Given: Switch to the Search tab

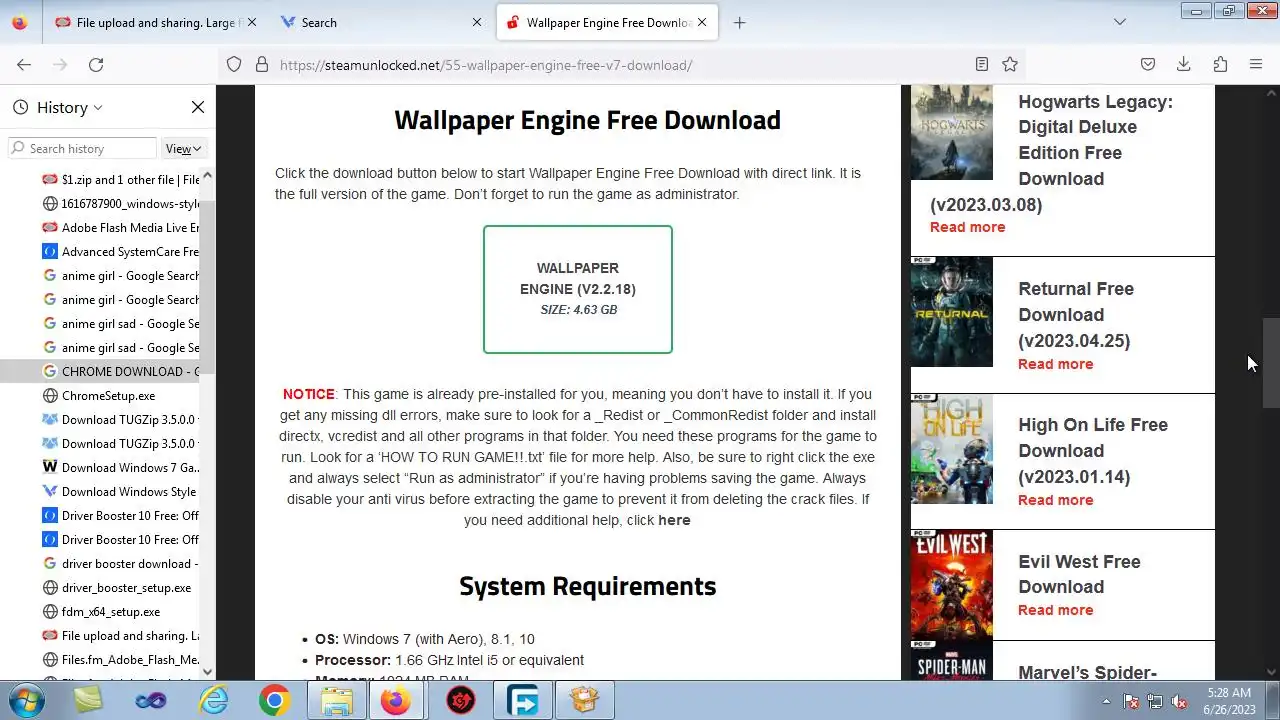Looking at the screenshot, I should (x=380, y=22).
